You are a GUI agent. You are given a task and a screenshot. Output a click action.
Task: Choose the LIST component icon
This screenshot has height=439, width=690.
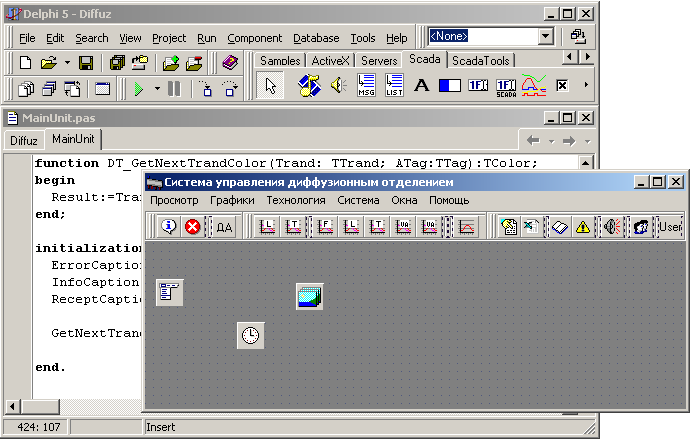tap(394, 86)
